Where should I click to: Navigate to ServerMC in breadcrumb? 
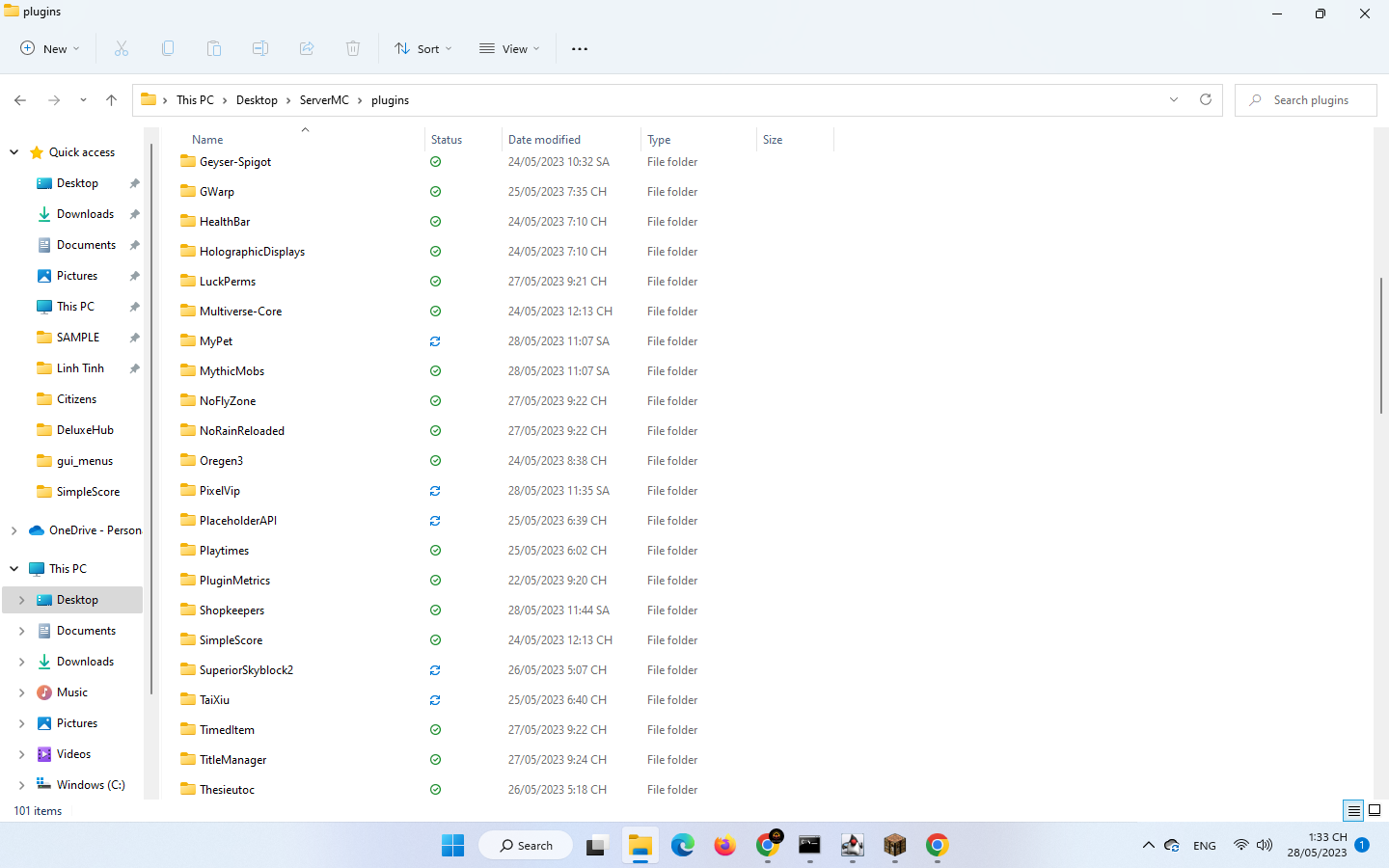(x=324, y=99)
